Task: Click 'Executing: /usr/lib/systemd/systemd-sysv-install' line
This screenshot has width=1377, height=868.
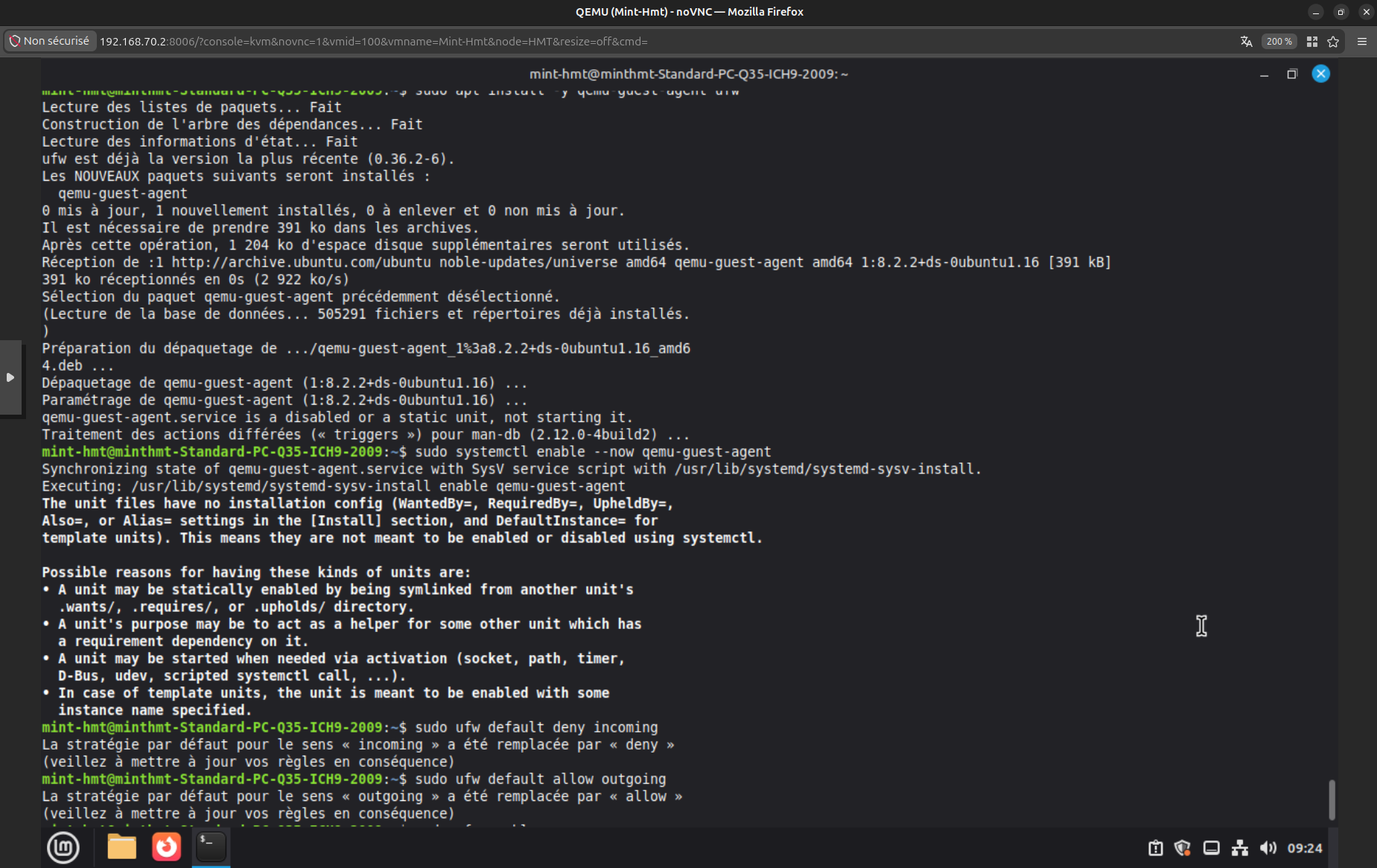Action: coord(333,486)
